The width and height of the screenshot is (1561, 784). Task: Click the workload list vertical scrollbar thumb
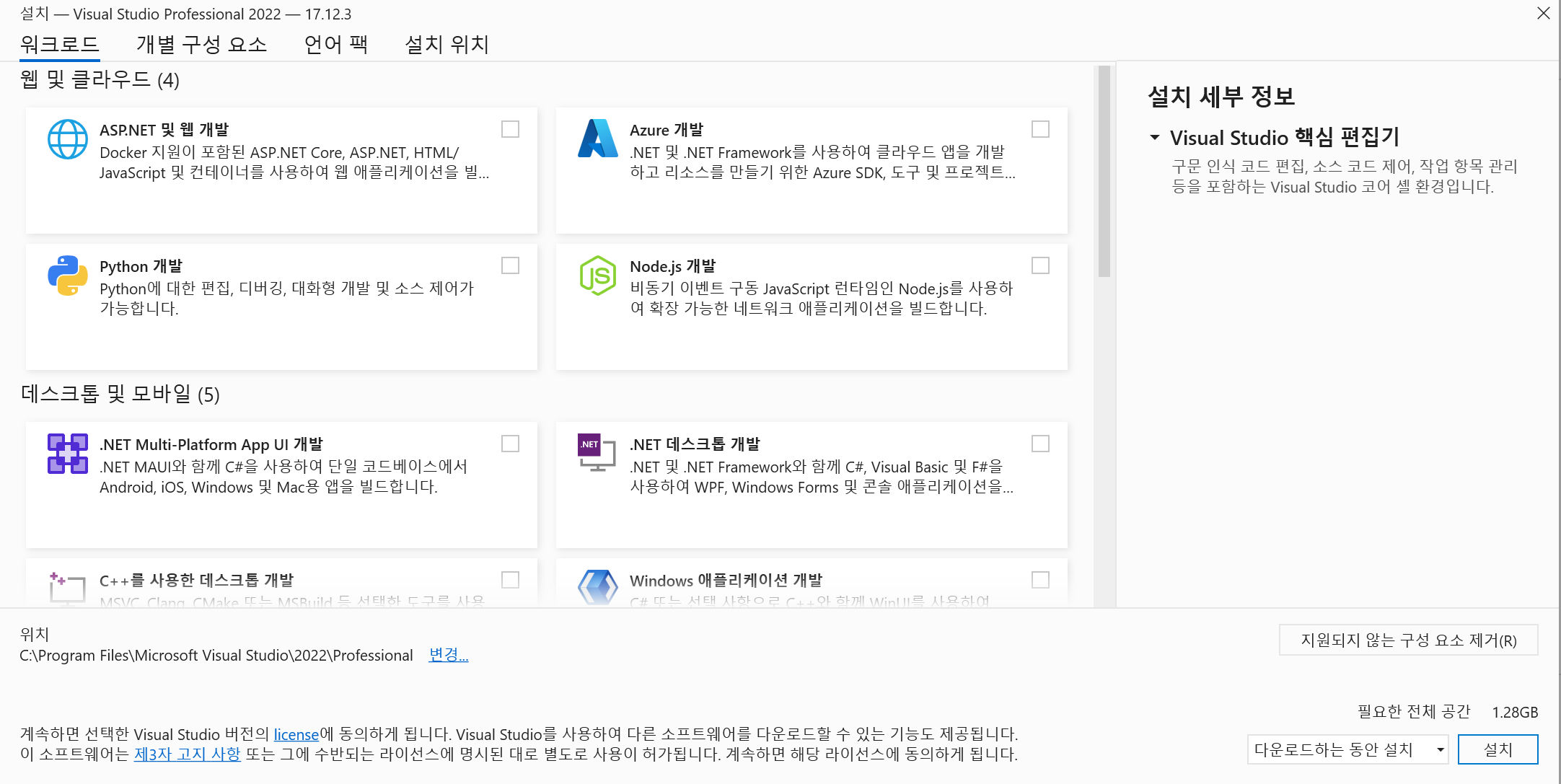[1104, 172]
